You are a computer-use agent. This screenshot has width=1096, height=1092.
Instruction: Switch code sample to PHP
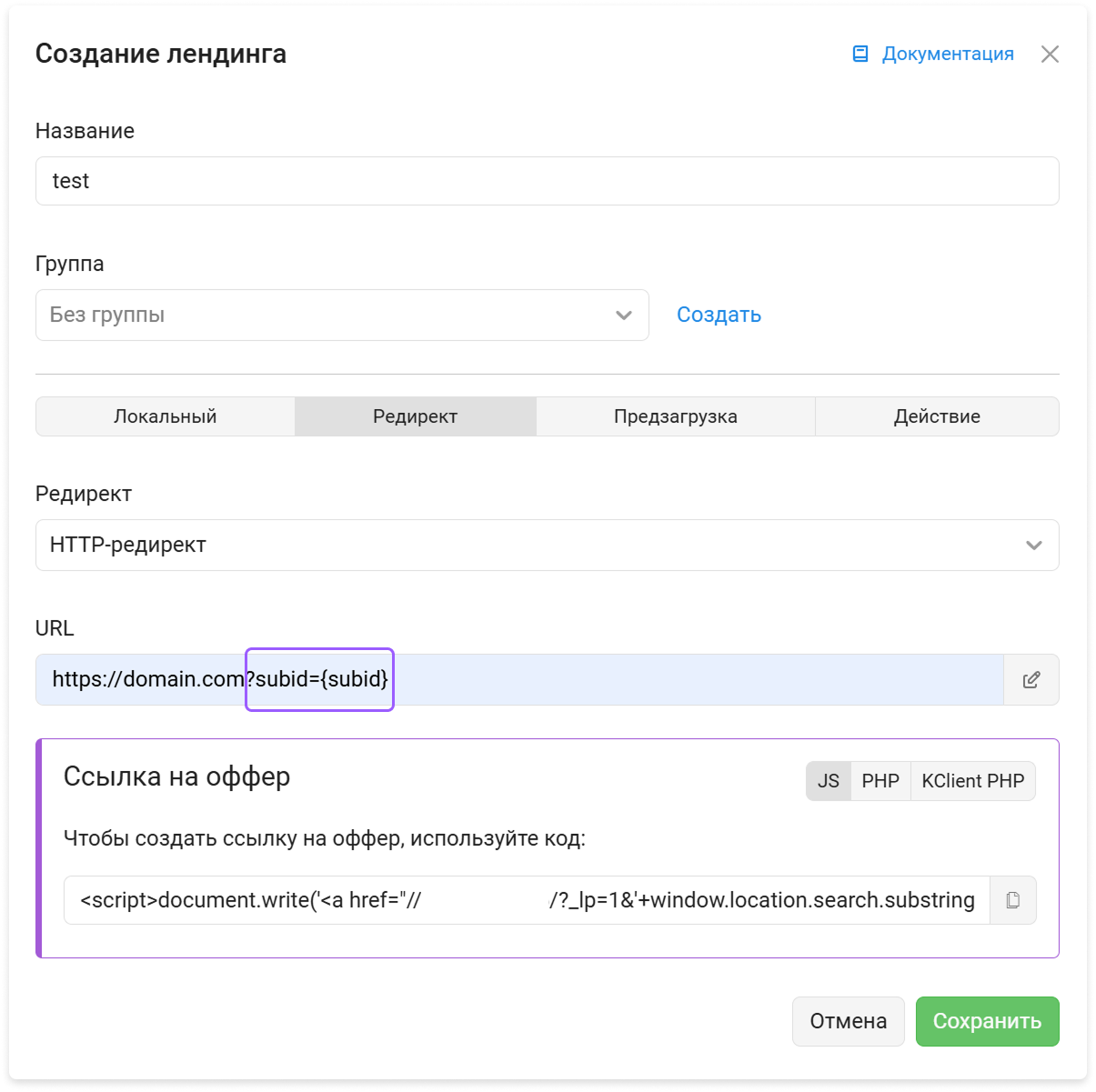tap(880, 781)
